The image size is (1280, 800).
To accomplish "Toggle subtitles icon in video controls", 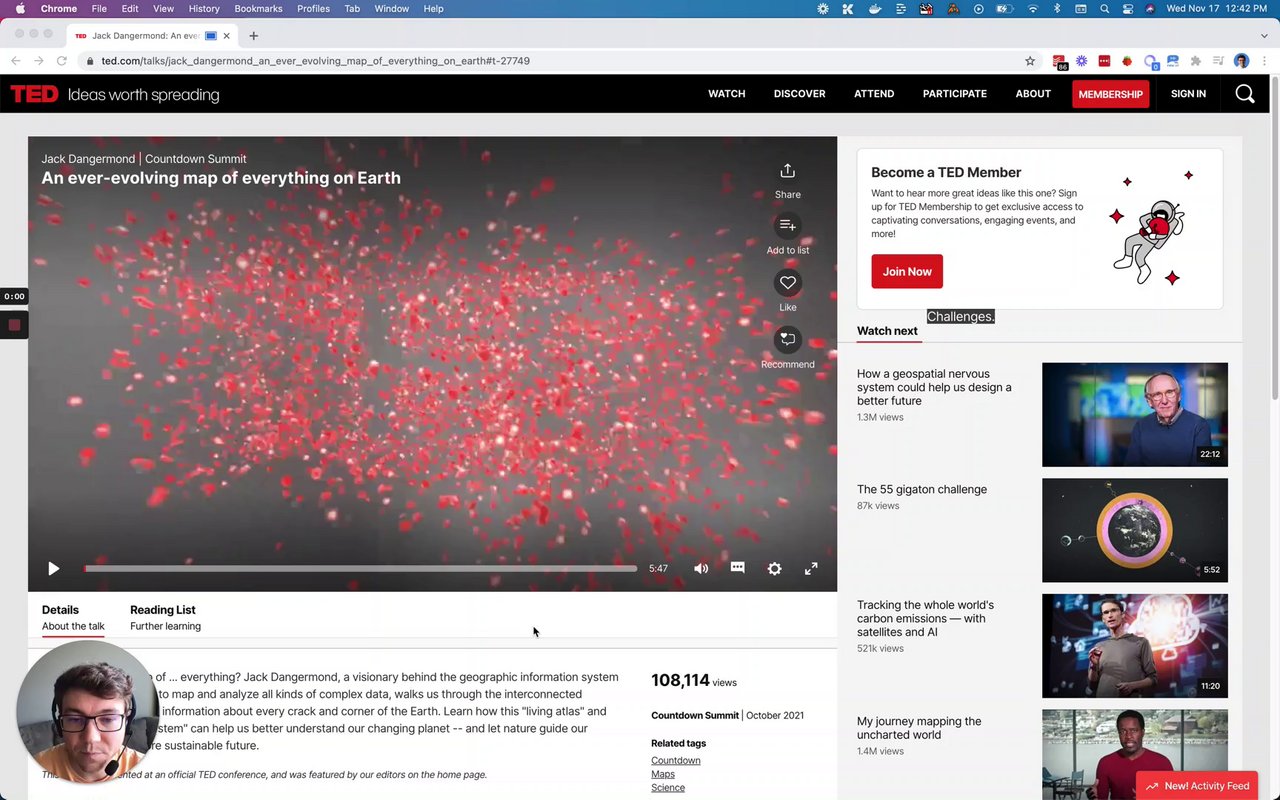I will [x=737, y=567].
